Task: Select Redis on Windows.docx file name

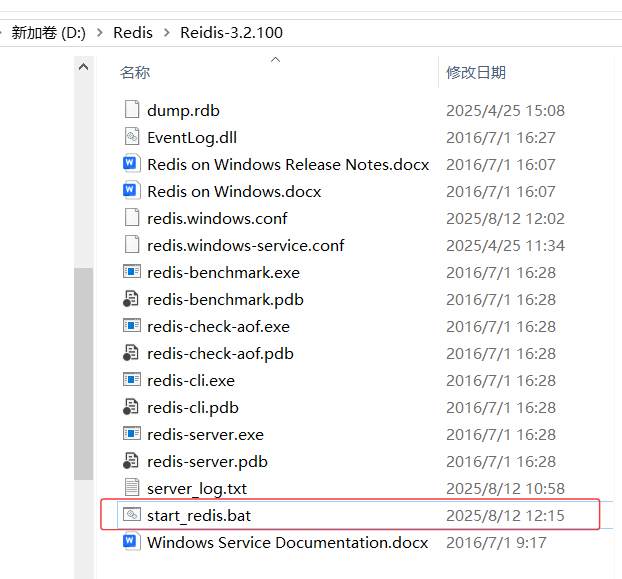Action: [x=234, y=192]
